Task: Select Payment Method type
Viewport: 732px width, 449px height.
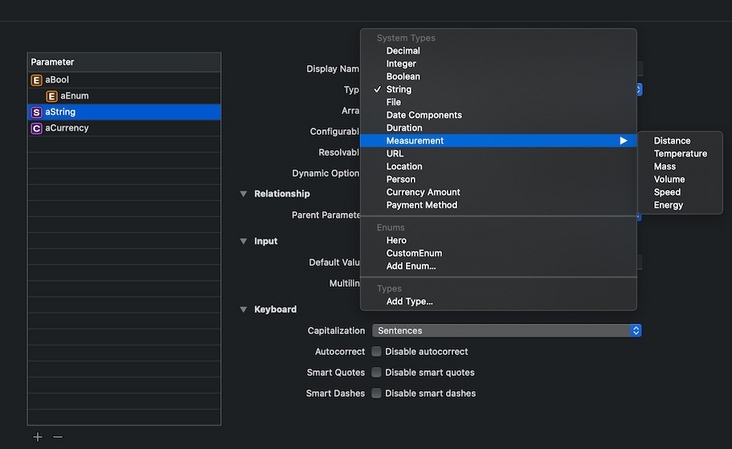Action: coord(499,205)
